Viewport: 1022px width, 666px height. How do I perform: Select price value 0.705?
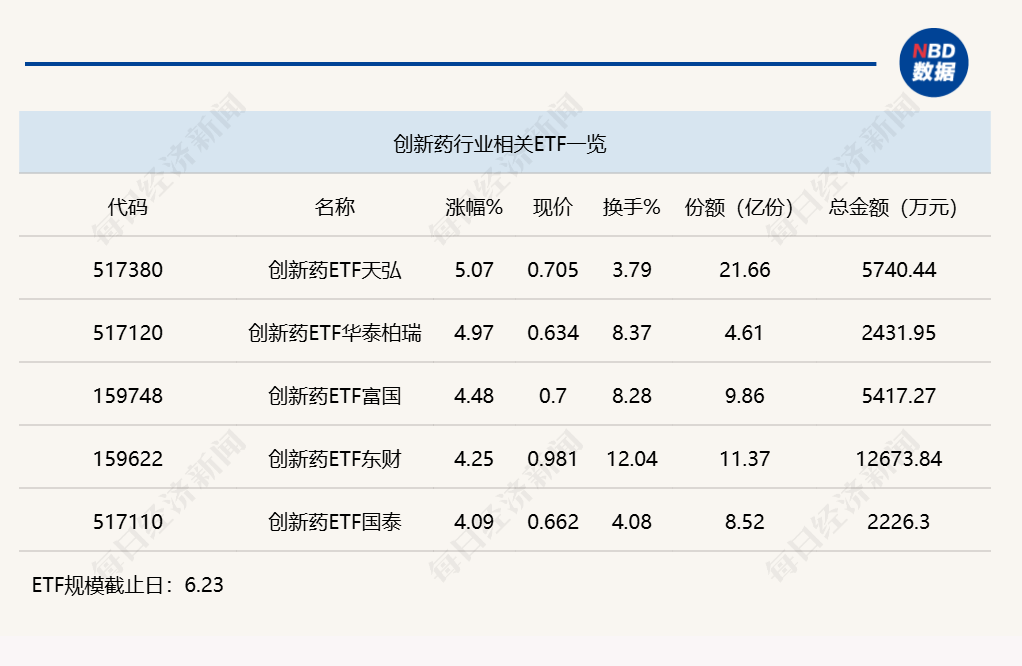pyautogui.click(x=553, y=270)
